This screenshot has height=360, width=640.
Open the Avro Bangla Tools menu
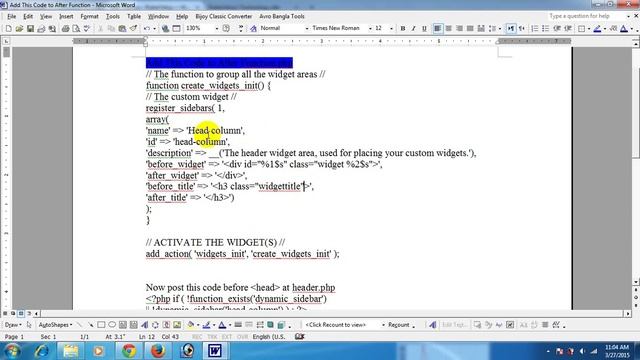pos(282,16)
